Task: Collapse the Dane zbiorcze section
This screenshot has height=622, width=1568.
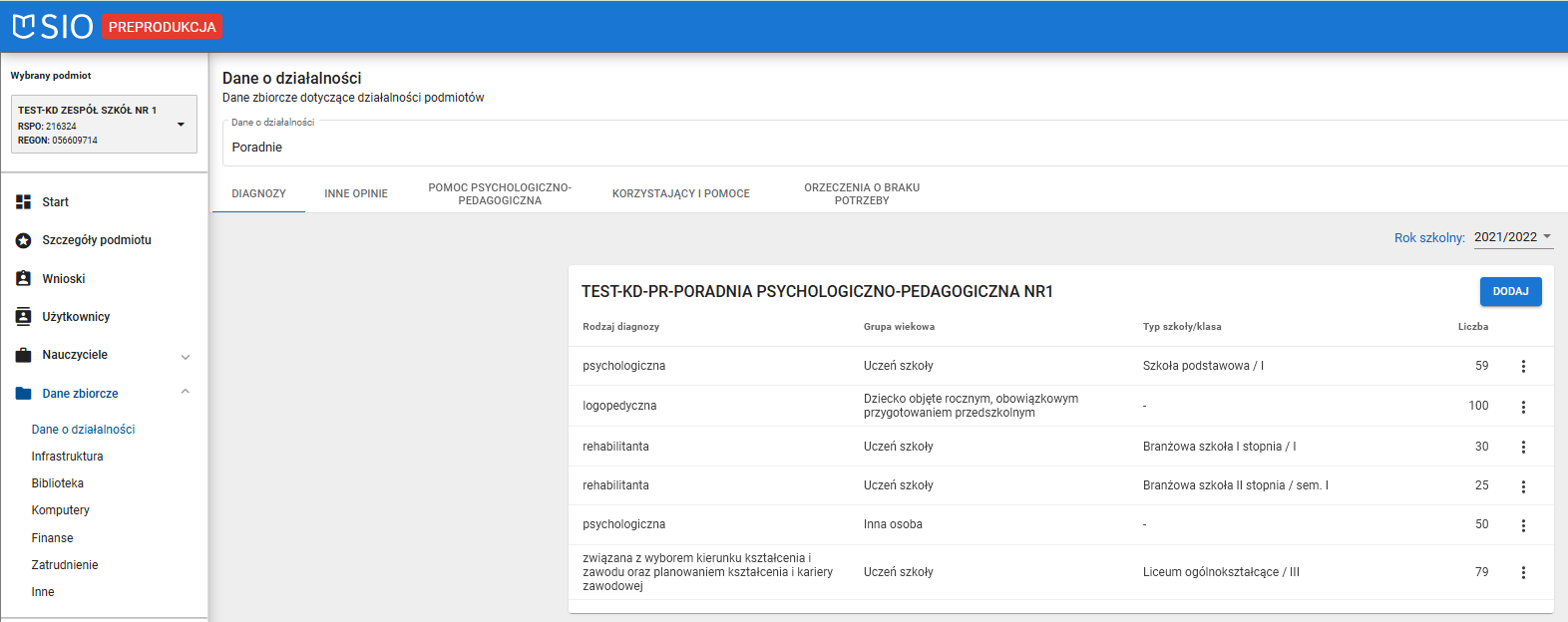Action: pos(185,393)
